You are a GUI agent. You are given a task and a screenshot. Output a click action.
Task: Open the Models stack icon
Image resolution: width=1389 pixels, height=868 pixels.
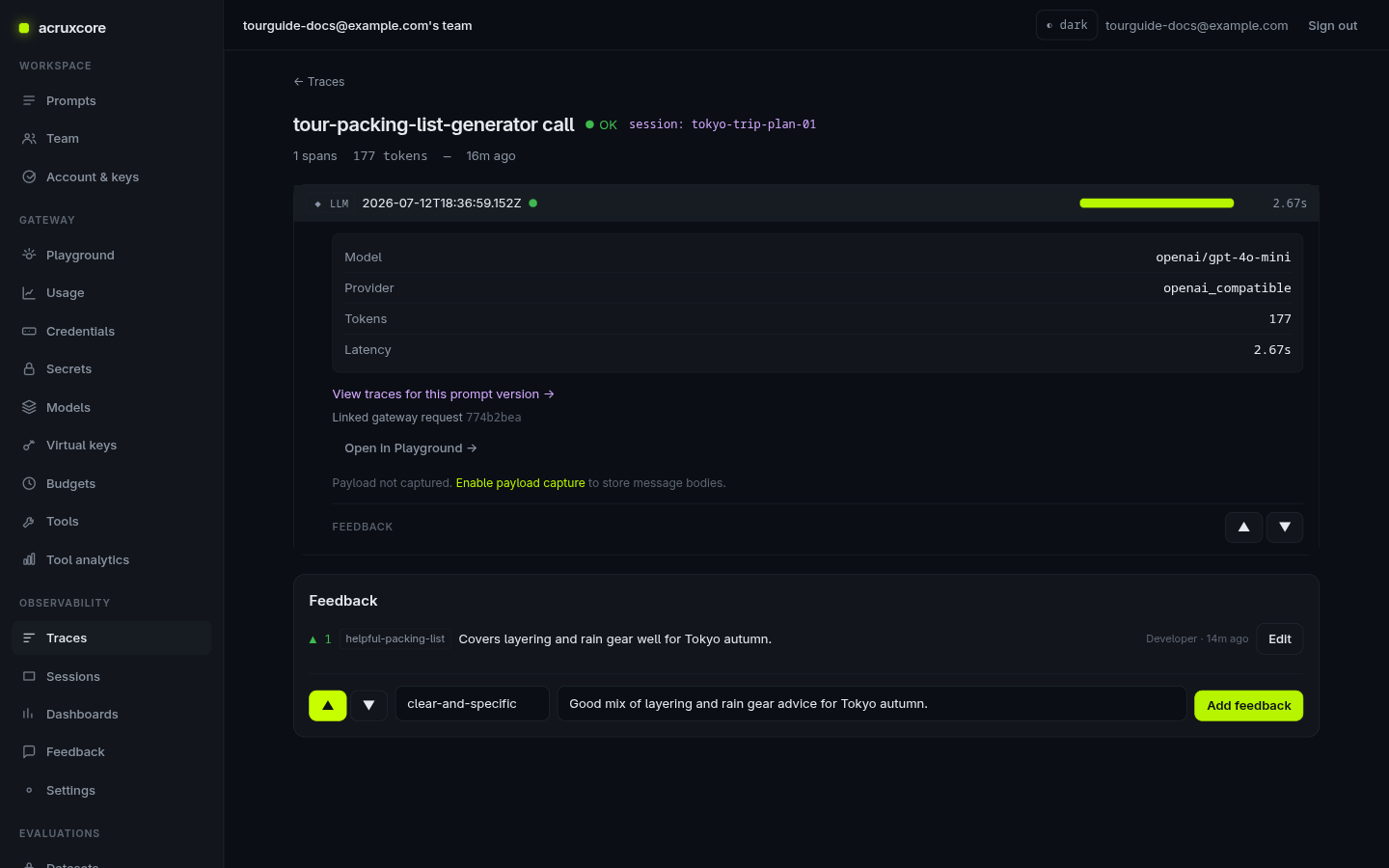[x=29, y=407]
